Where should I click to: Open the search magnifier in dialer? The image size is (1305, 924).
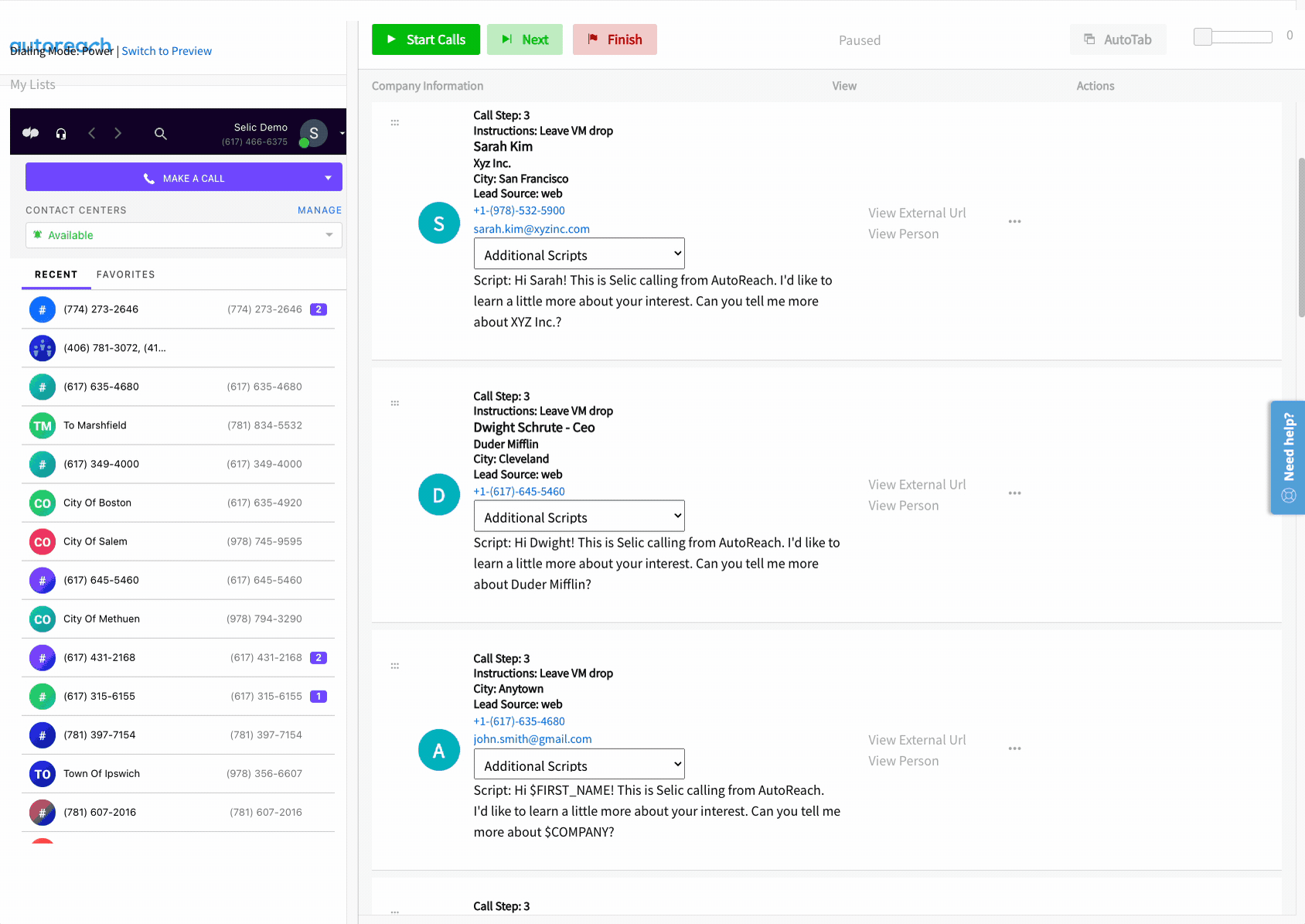coord(161,134)
